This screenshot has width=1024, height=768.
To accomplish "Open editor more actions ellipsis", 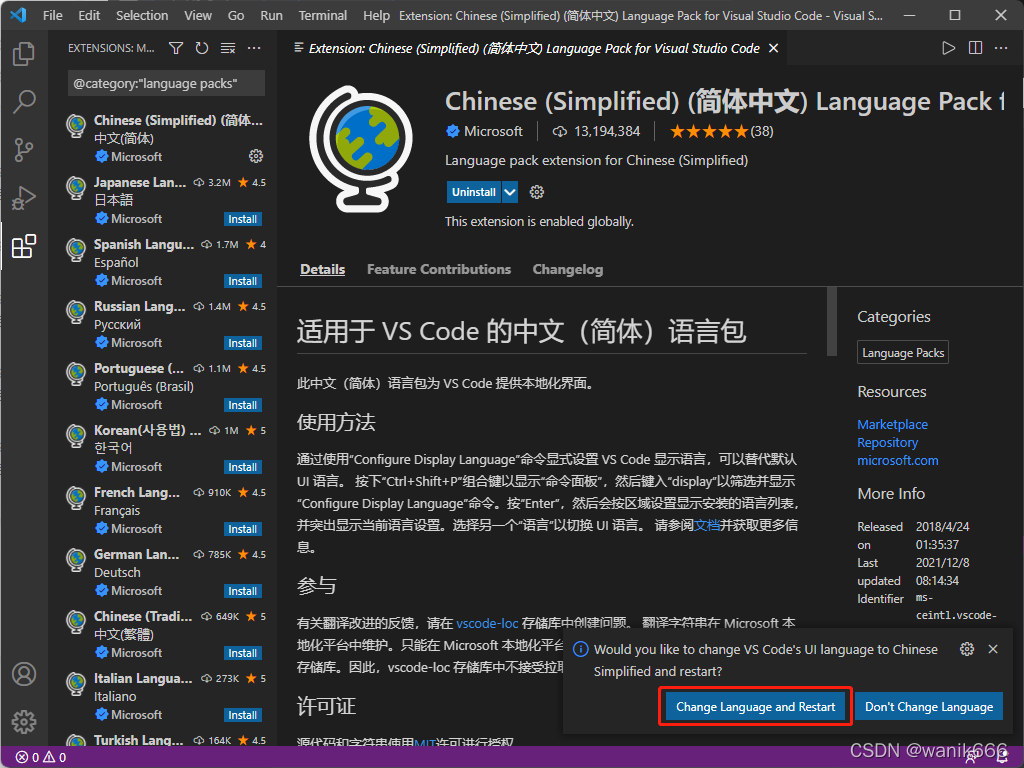I will [x=1001, y=48].
